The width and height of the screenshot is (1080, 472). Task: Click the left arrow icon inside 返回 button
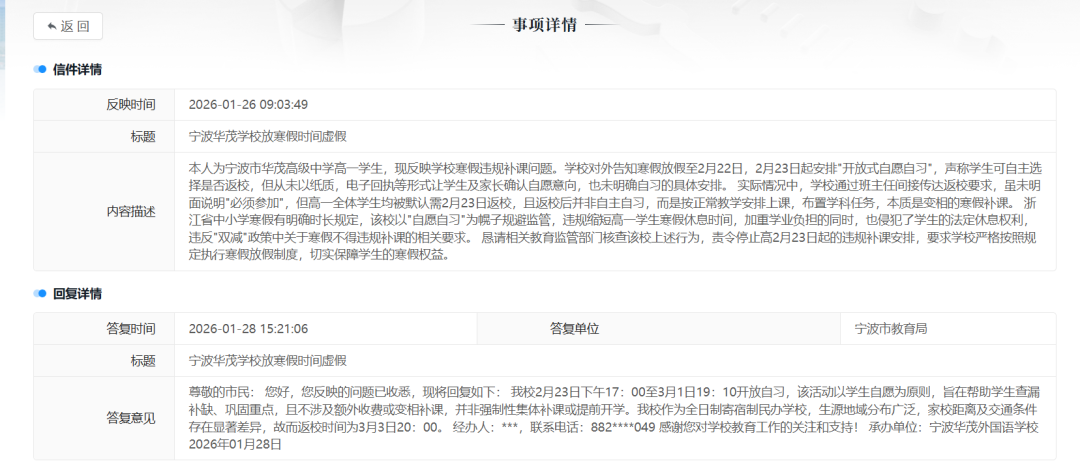pyautogui.click(x=51, y=26)
